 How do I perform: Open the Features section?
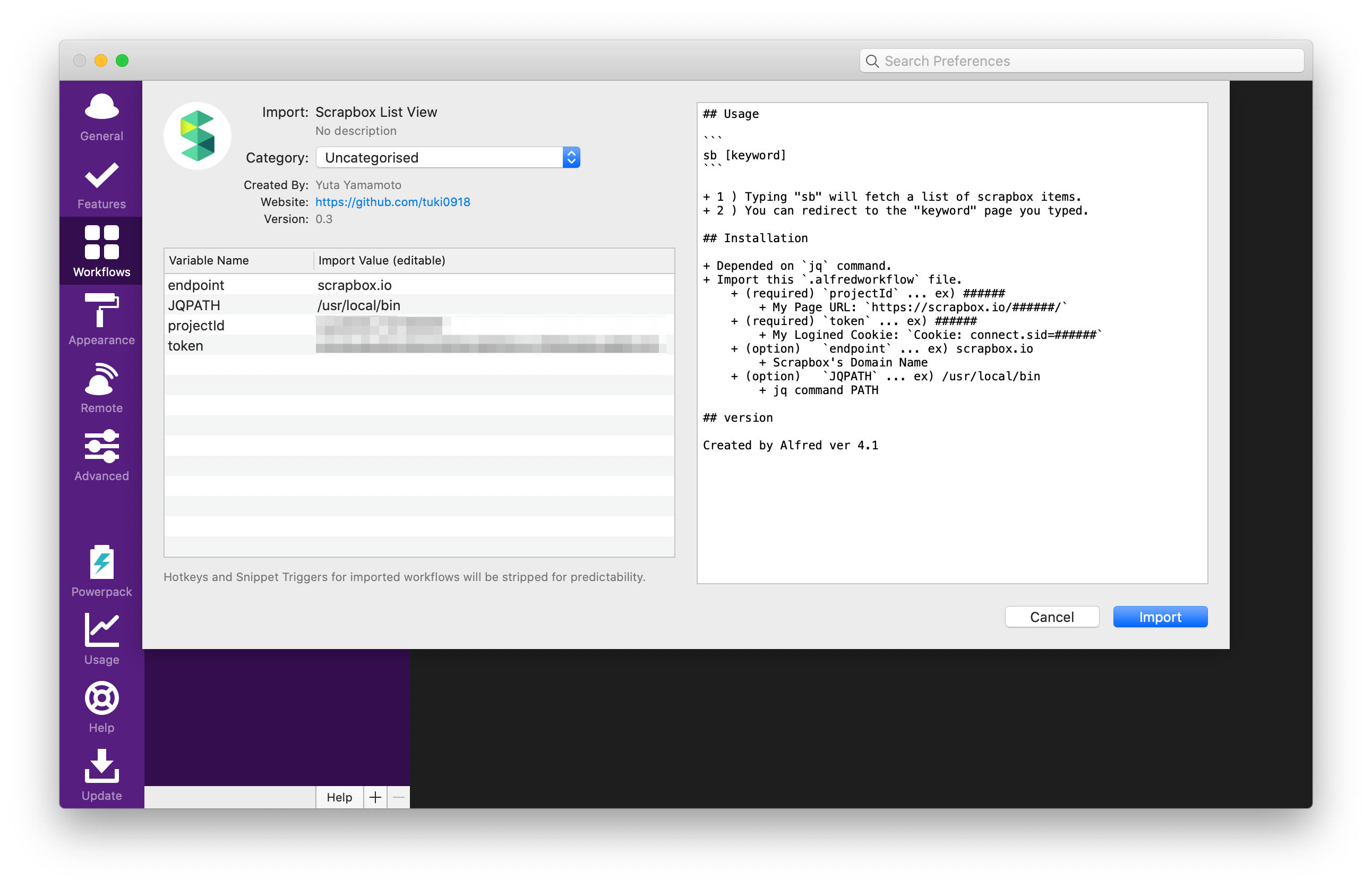coord(101,185)
